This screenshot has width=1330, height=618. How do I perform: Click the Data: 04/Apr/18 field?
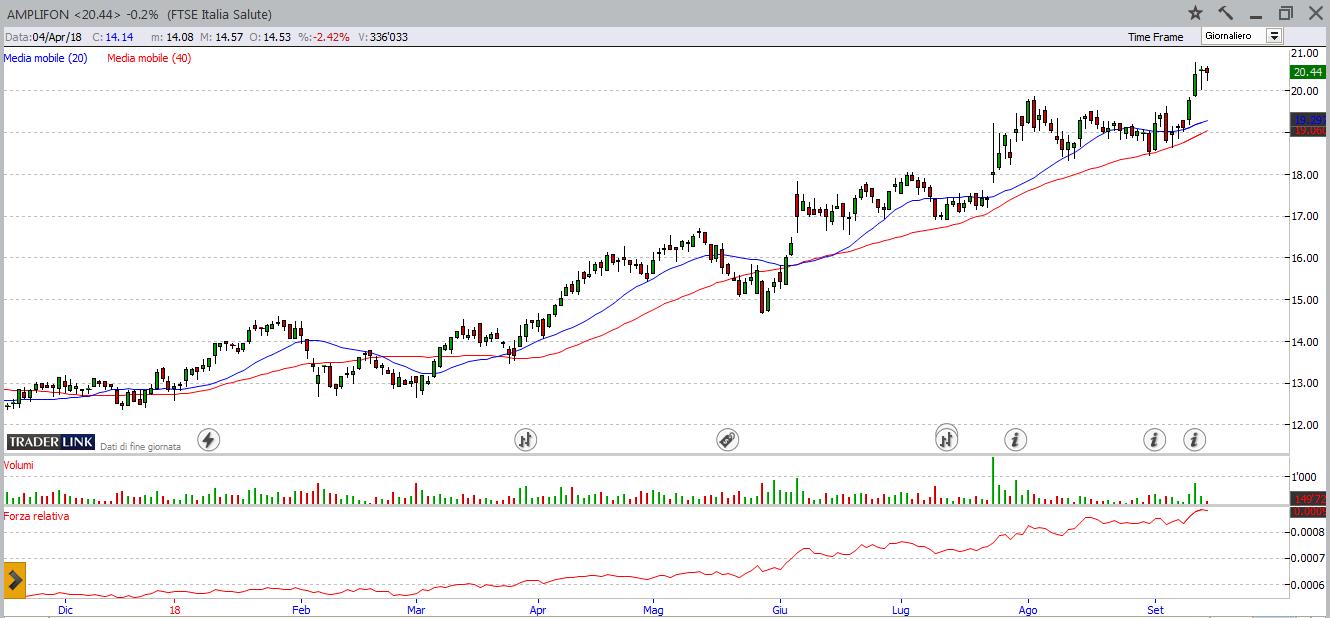point(43,37)
